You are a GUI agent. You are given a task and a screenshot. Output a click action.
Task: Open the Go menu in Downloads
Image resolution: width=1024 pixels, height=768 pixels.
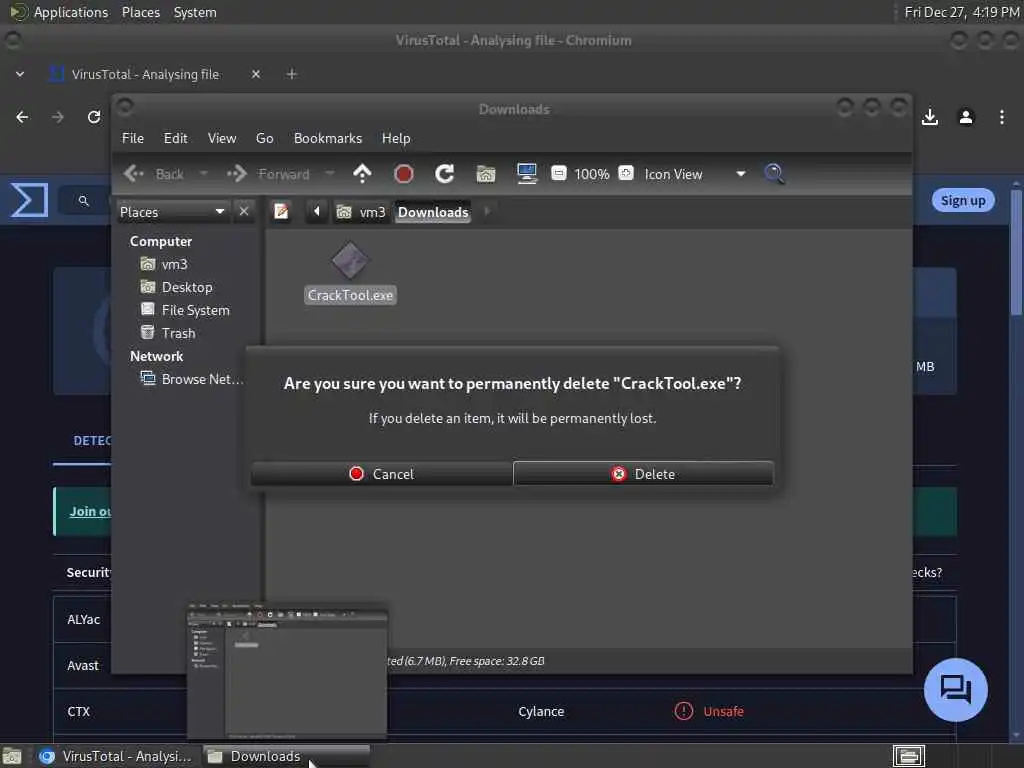pos(264,138)
